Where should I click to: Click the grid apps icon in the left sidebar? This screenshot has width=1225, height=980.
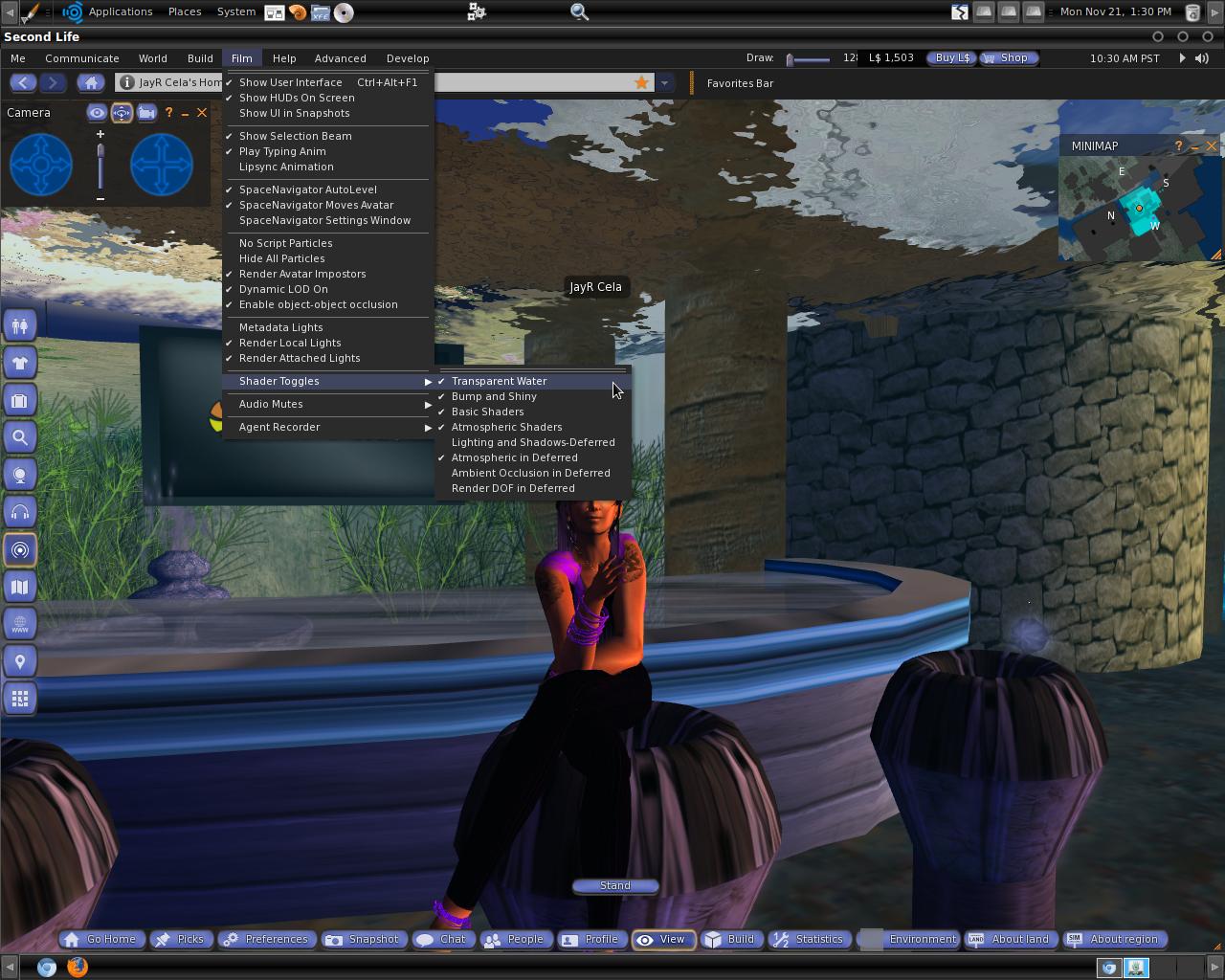[19, 699]
